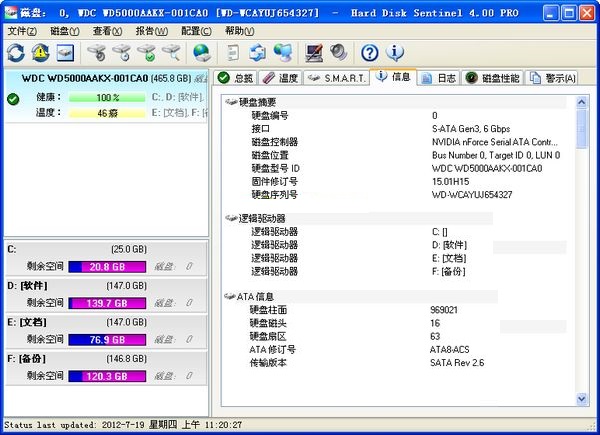Click the D: [软件] logical drive value

[x=449, y=245]
